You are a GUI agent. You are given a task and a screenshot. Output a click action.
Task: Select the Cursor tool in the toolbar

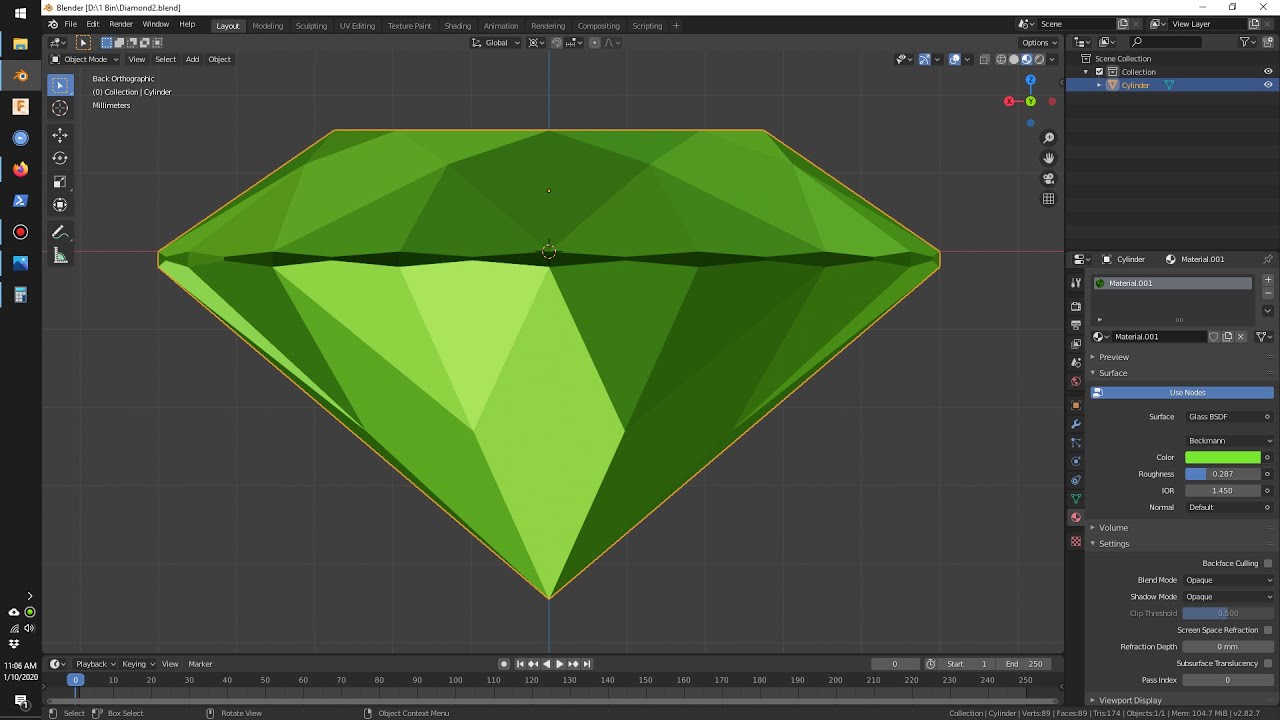[x=60, y=109]
